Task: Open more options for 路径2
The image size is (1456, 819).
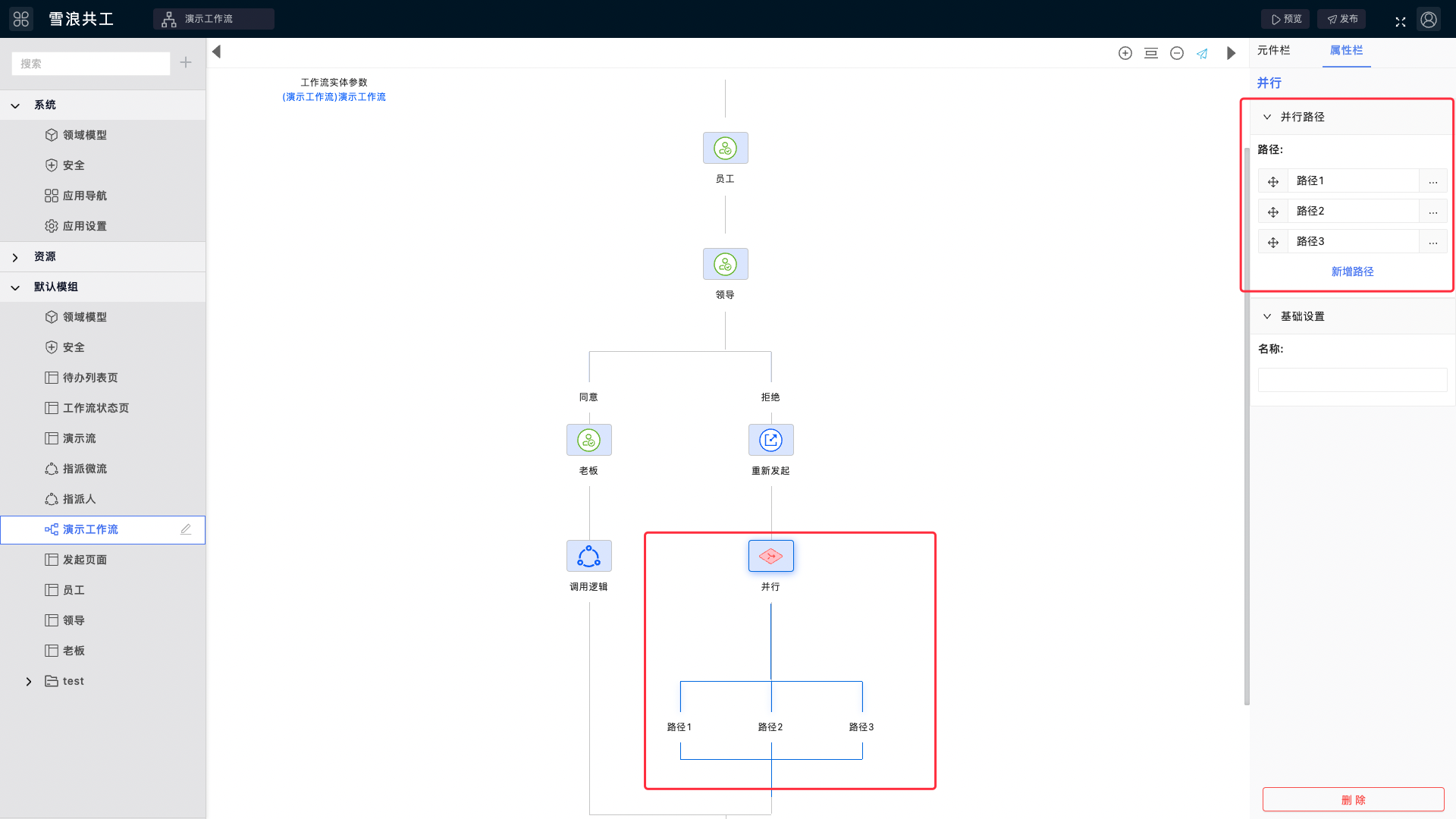Action: [1433, 212]
